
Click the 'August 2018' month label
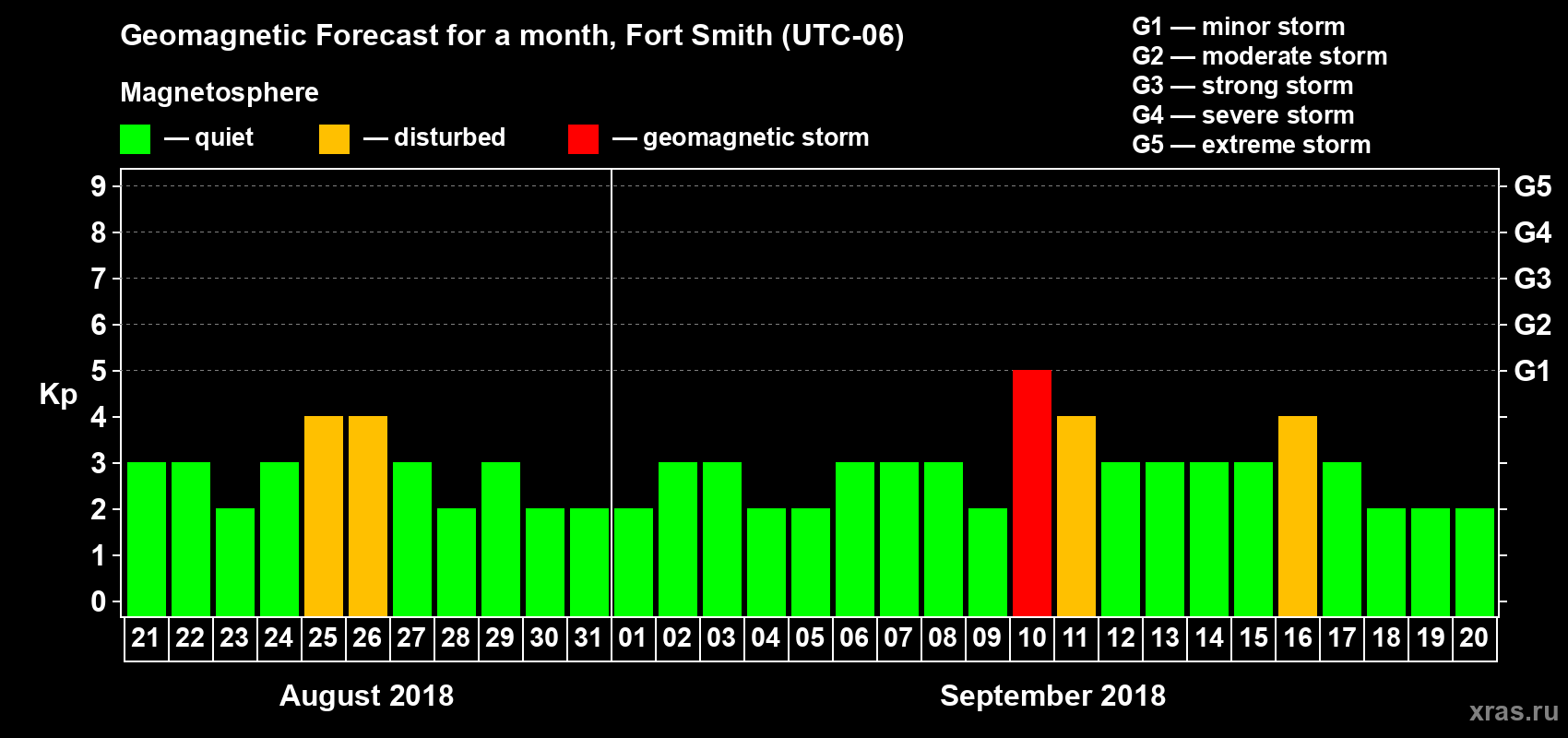click(x=366, y=696)
